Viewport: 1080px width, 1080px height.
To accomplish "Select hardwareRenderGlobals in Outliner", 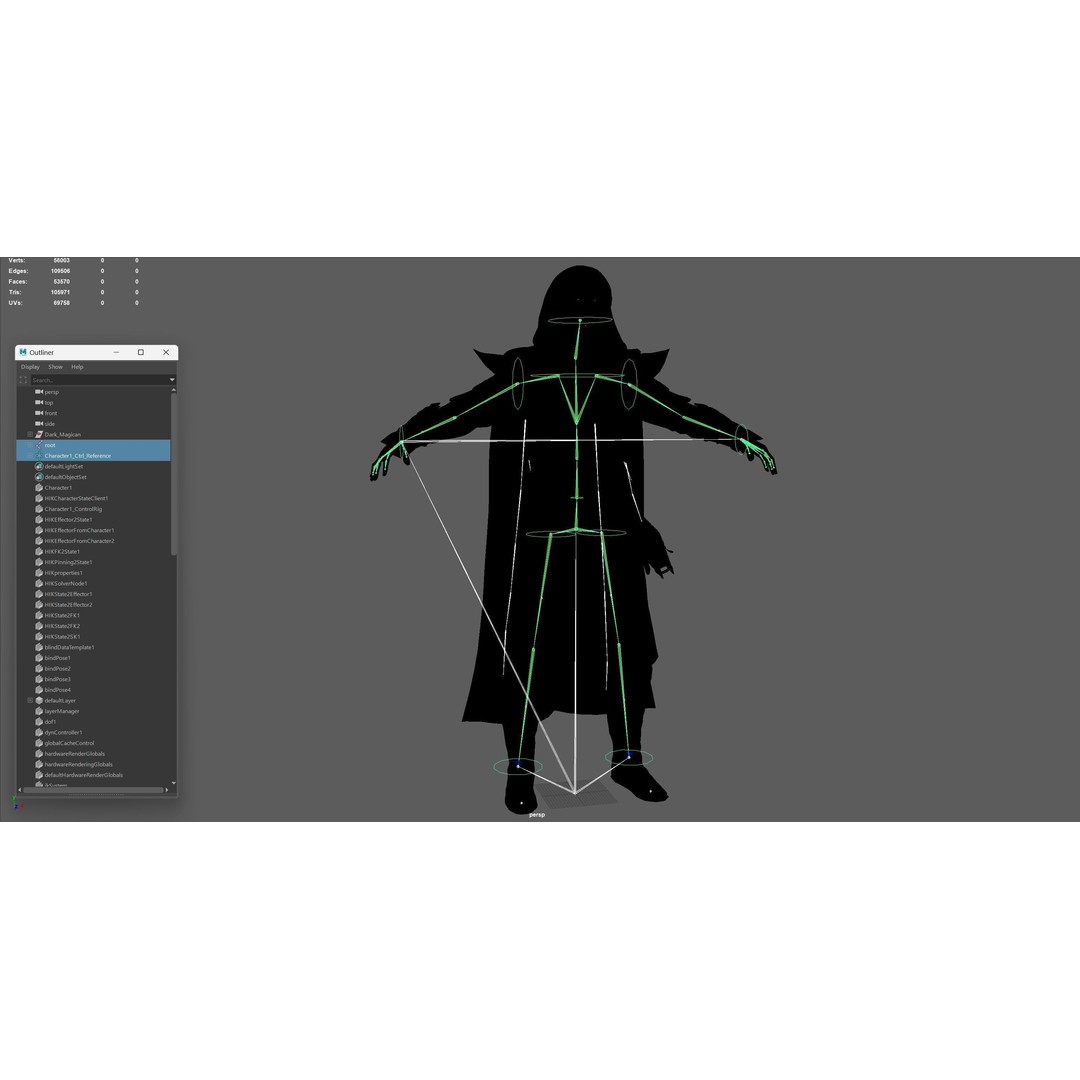I will (74, 754).
